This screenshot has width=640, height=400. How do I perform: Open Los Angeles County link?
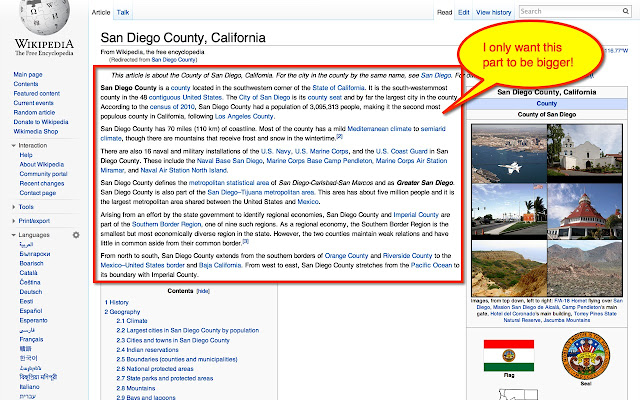tap(244, 116)
